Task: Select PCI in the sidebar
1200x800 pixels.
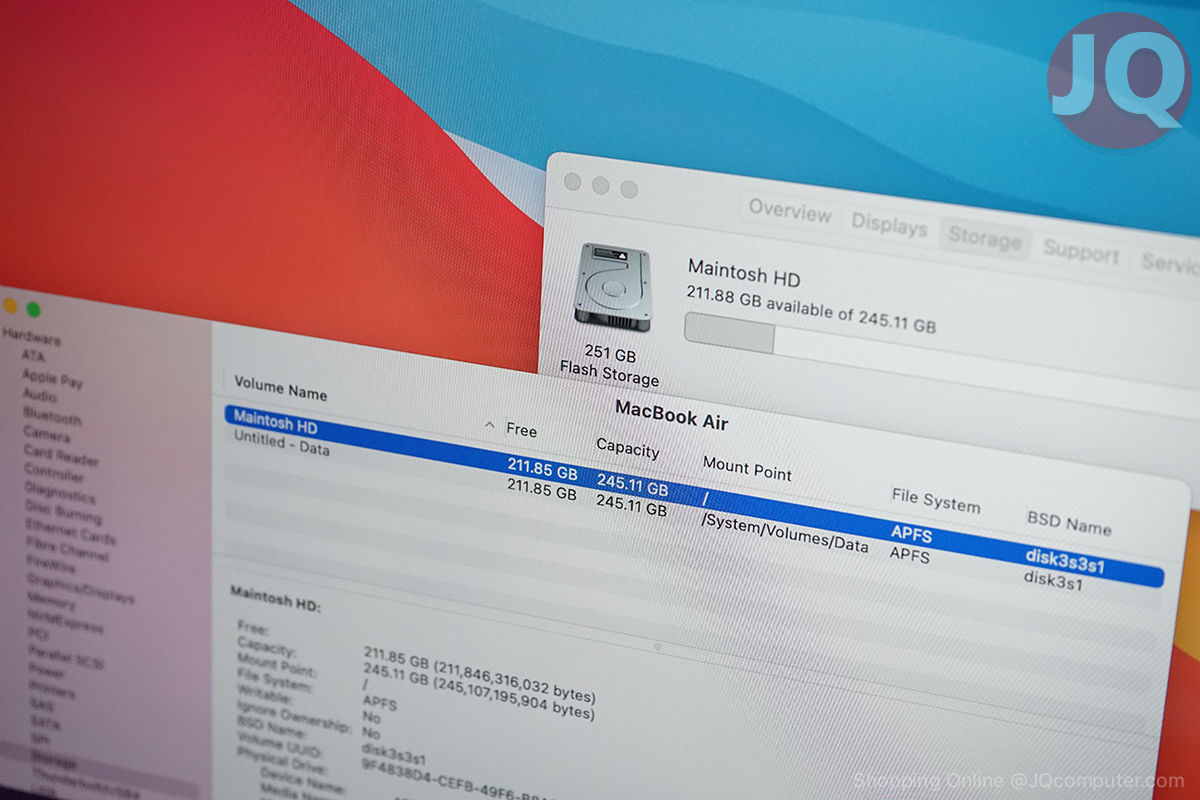Action: point(38,637)
